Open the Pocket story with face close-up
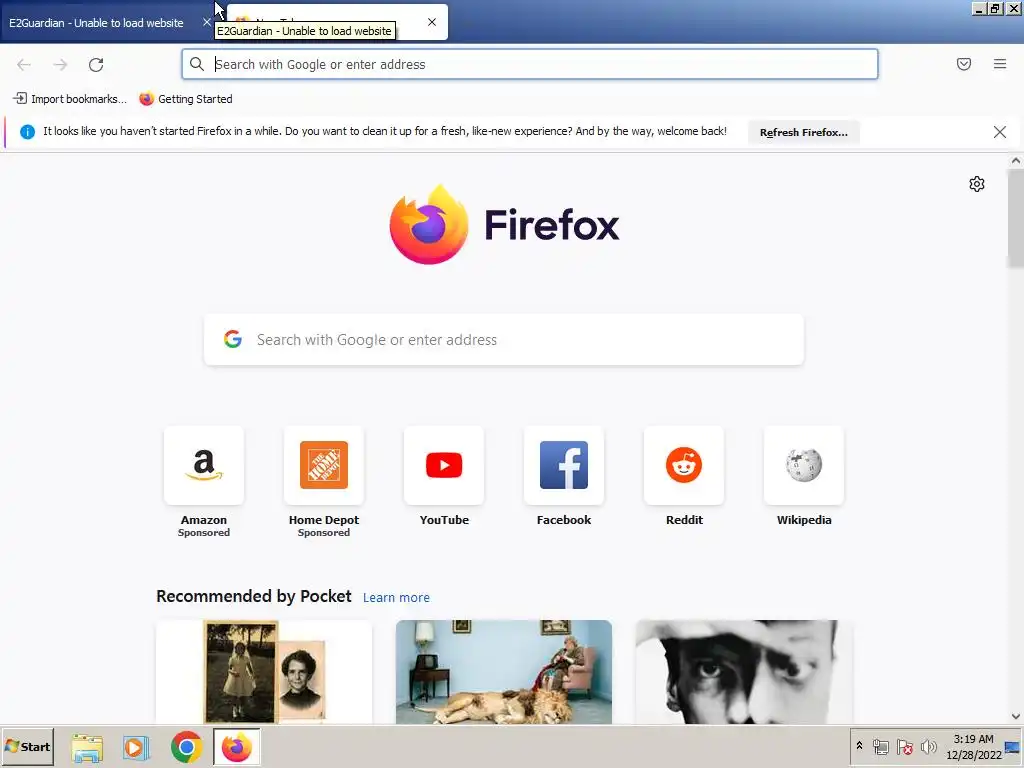This screenshot has width=1024, height=768. point(744,671)
